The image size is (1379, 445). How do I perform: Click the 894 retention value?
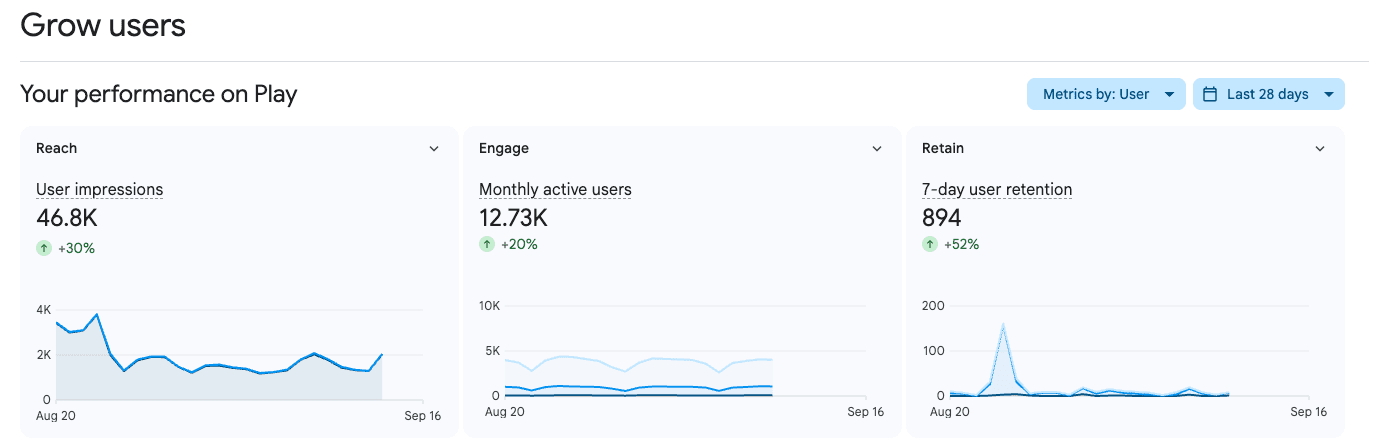942,218
